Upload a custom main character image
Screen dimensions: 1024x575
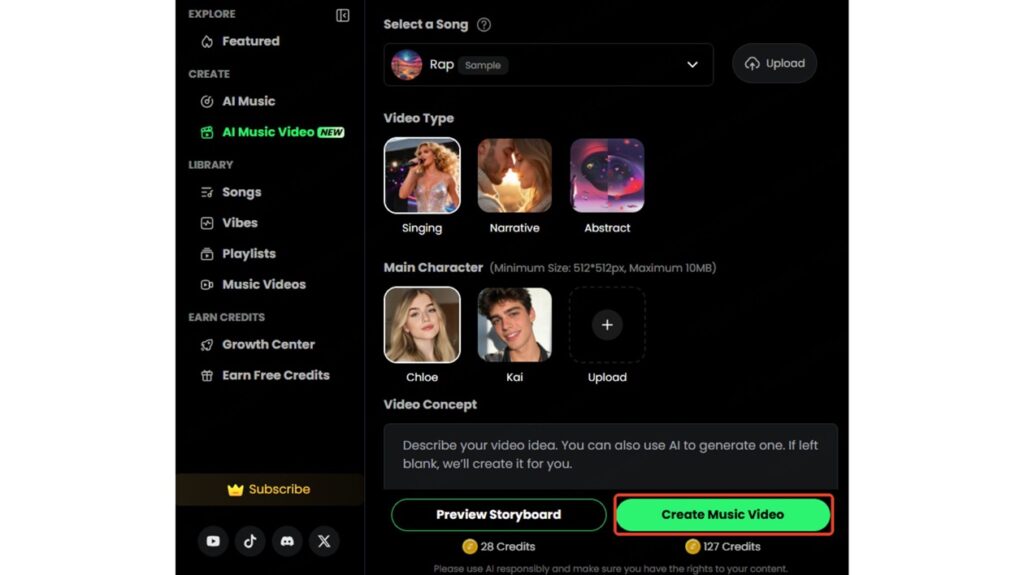[x=607, y=325]
